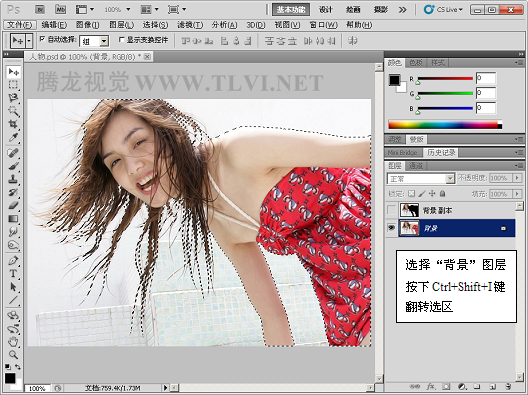Open the Auto-Select group dropdown
The height and width of the screenshot is (395, 528).
coord(104,41)
